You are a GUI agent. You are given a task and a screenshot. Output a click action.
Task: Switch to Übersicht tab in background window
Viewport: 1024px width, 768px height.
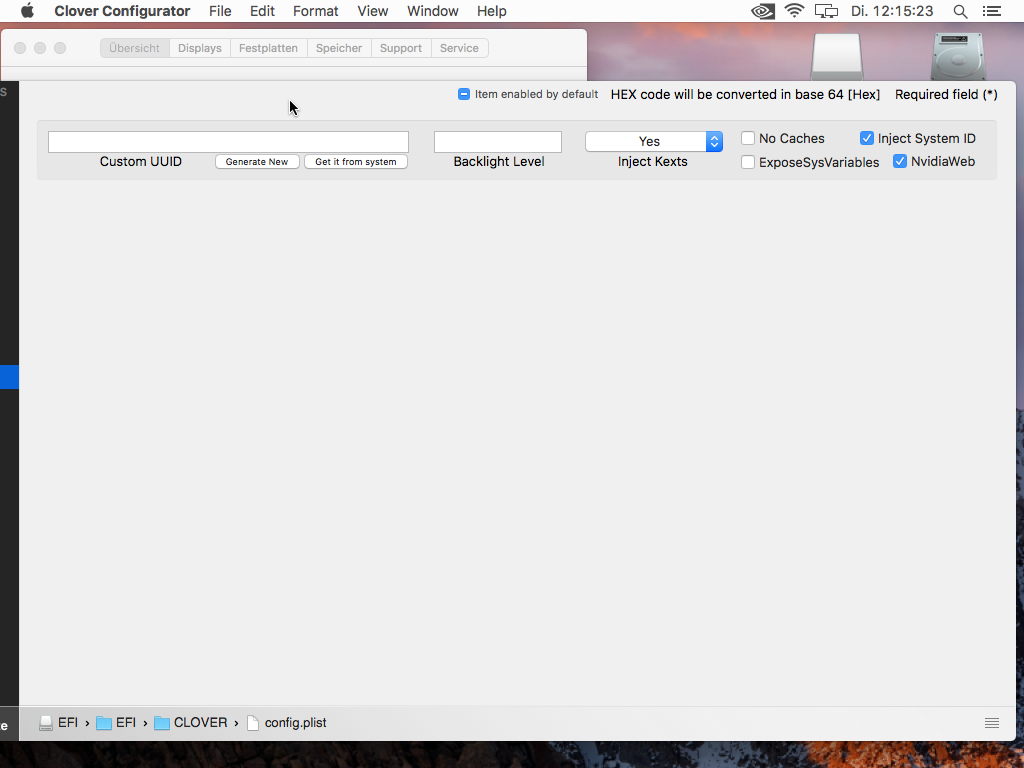pyautogui.click(x=135, y=48)
